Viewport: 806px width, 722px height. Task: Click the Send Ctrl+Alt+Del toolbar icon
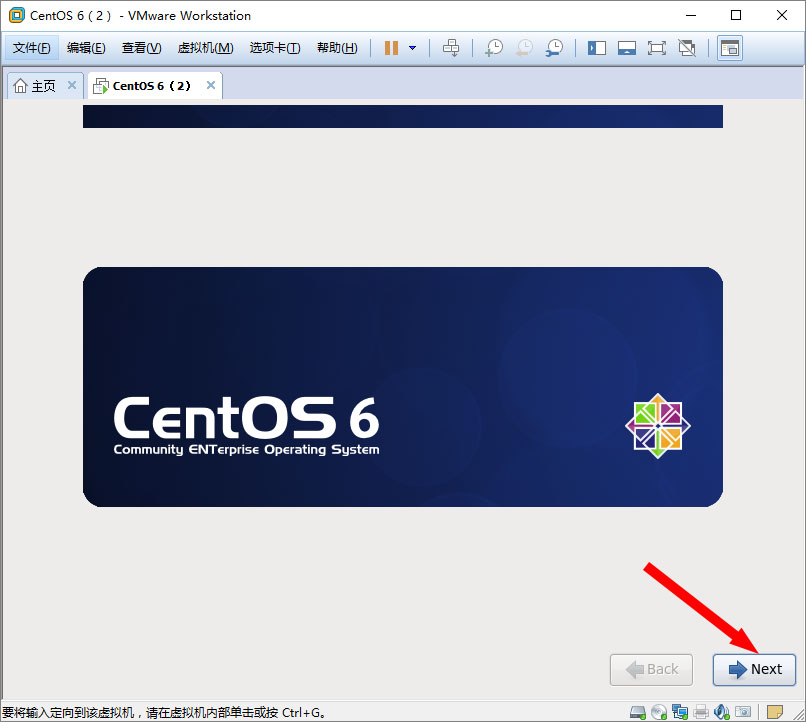pos(451,48)
